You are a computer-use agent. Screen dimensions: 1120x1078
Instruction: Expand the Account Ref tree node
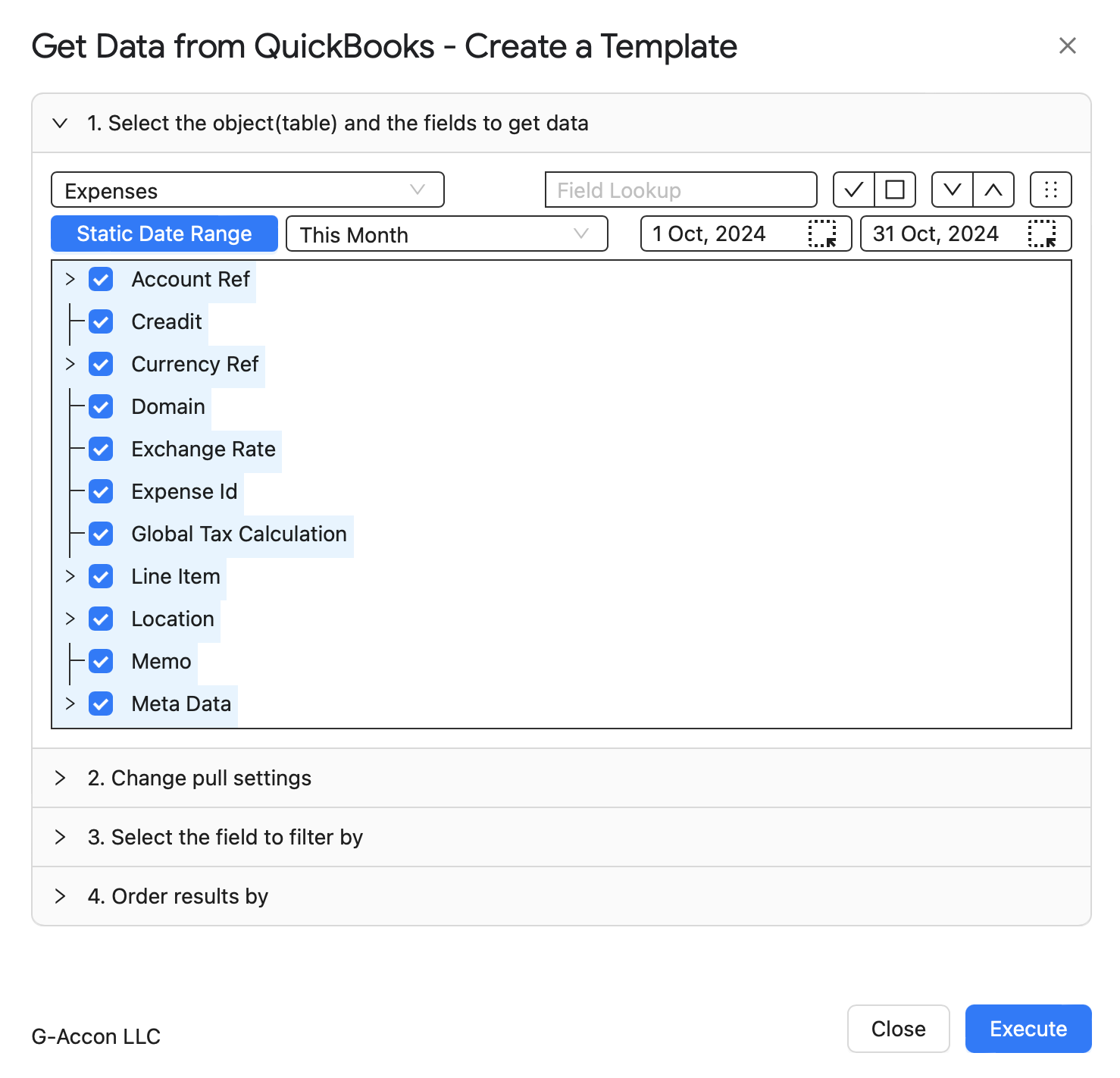point(70,279)
